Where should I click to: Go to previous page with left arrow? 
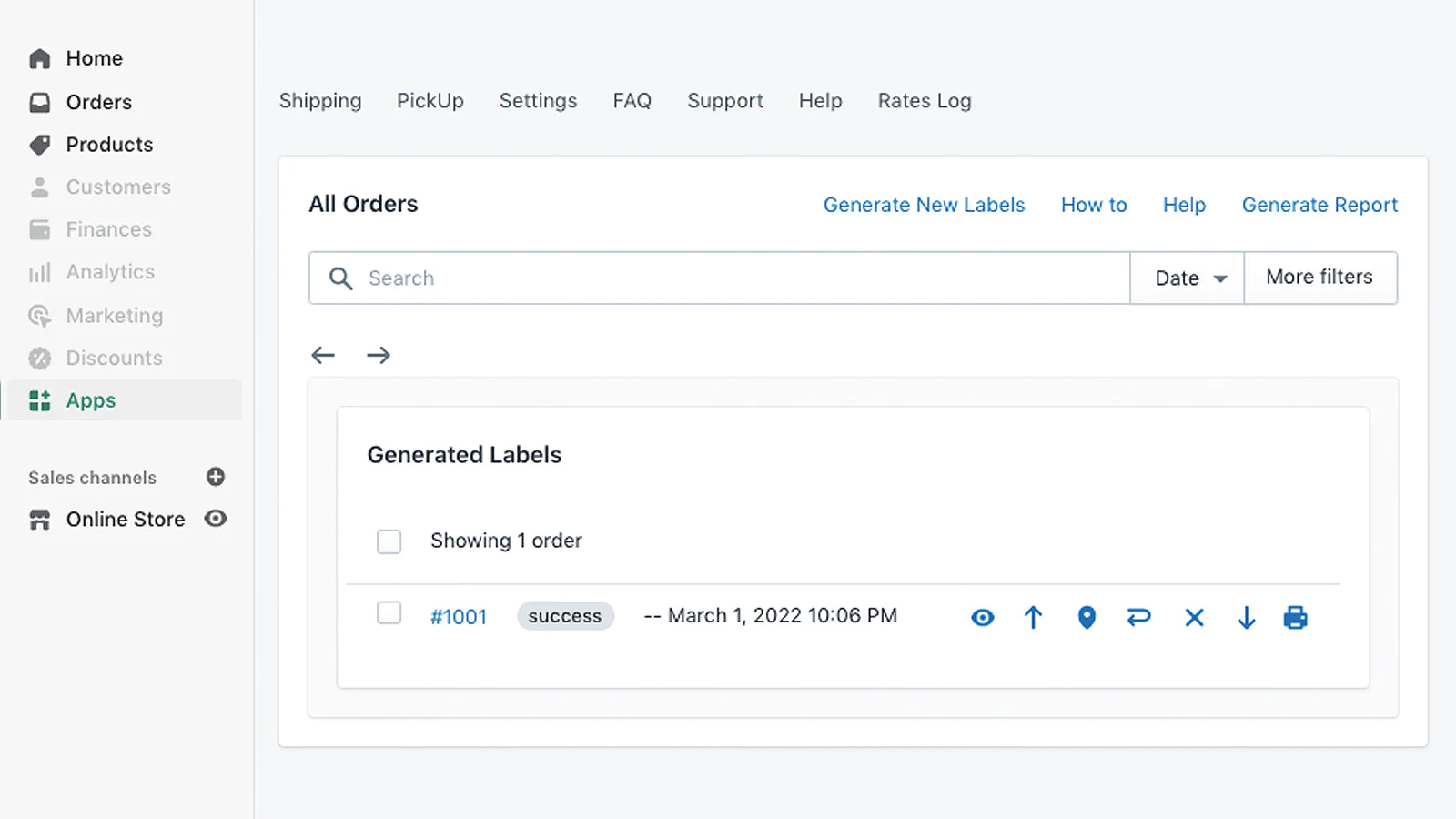pos(323,355)
